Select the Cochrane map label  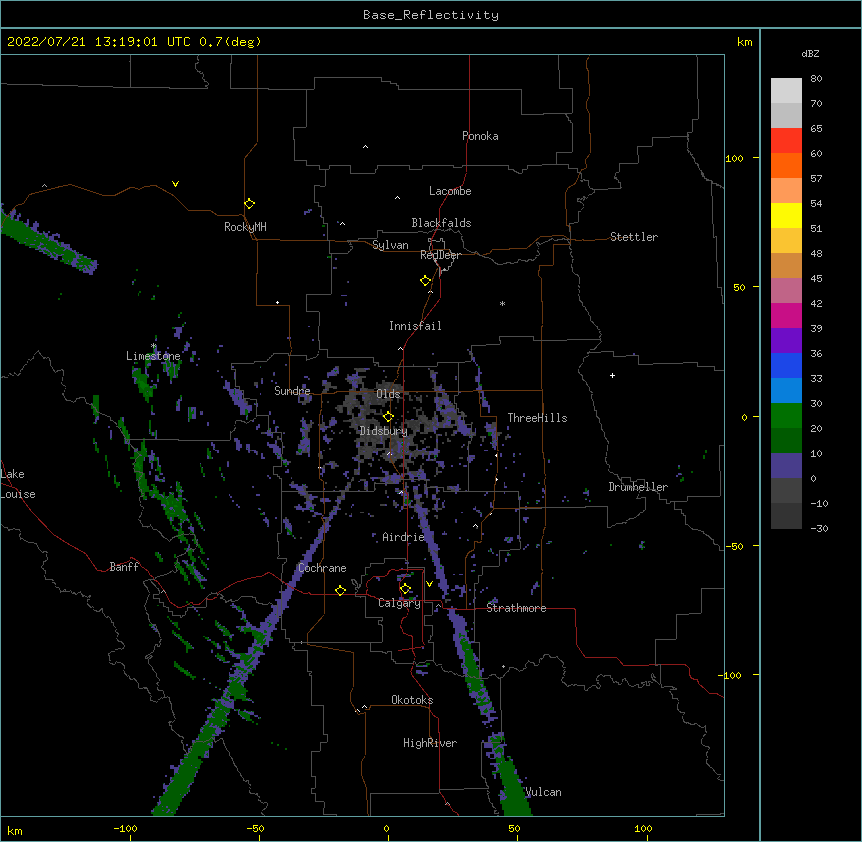click(322, 568)
